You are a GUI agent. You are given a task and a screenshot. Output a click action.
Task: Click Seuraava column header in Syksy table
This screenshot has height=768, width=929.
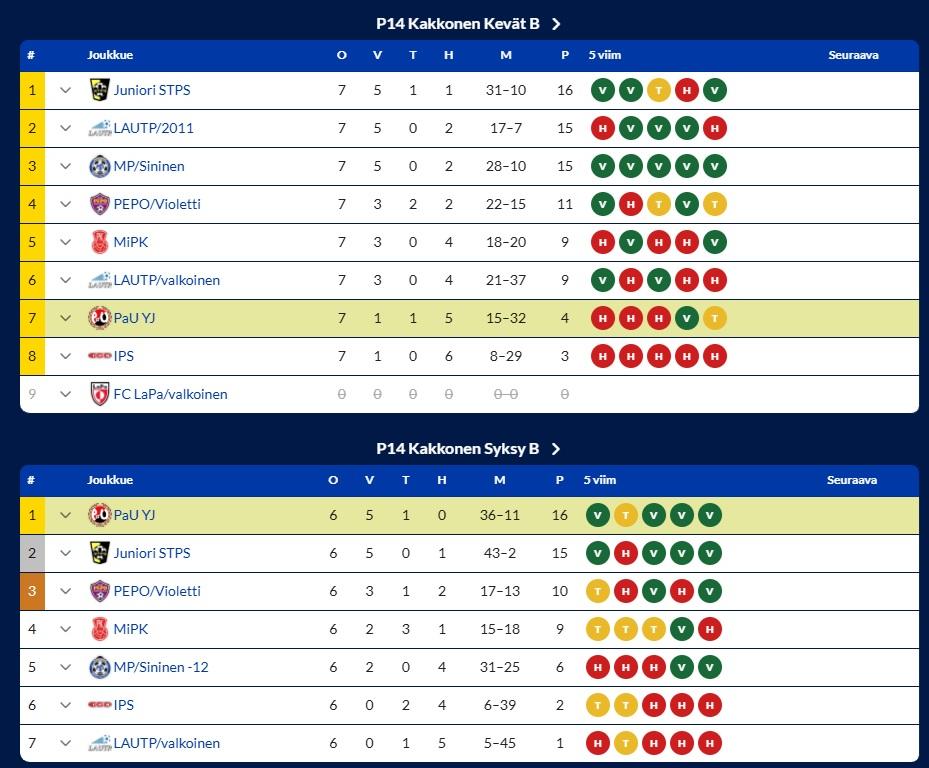[852, 480]
